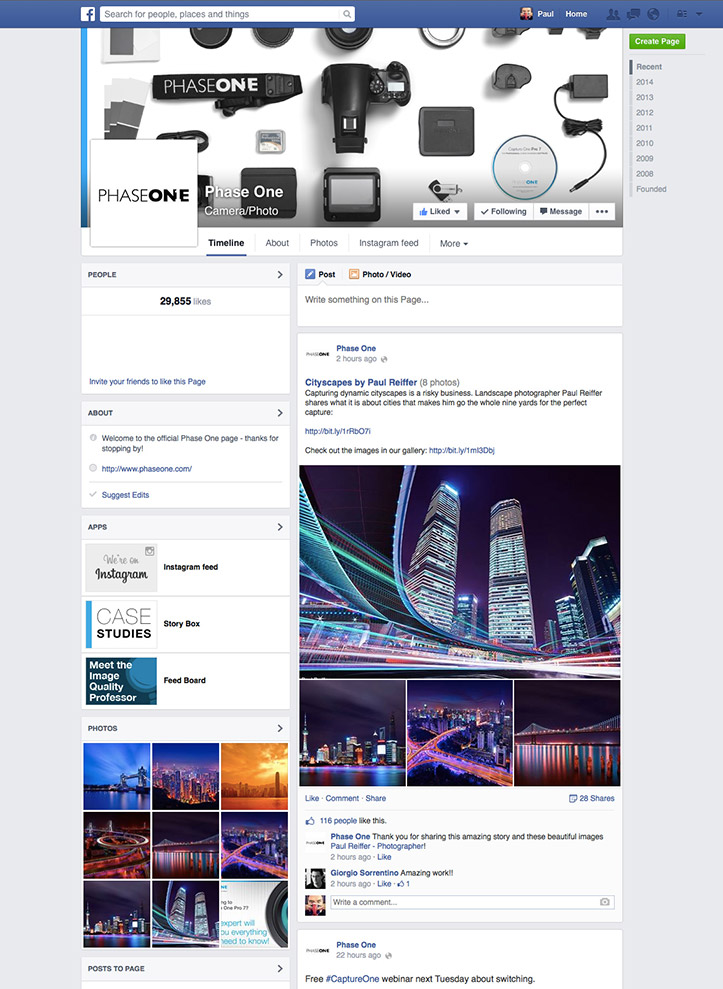Jump to Recent in the timeline navigator
Viewport: 723px width, 989px height.
pyautogui.click(x=649, y=67)
